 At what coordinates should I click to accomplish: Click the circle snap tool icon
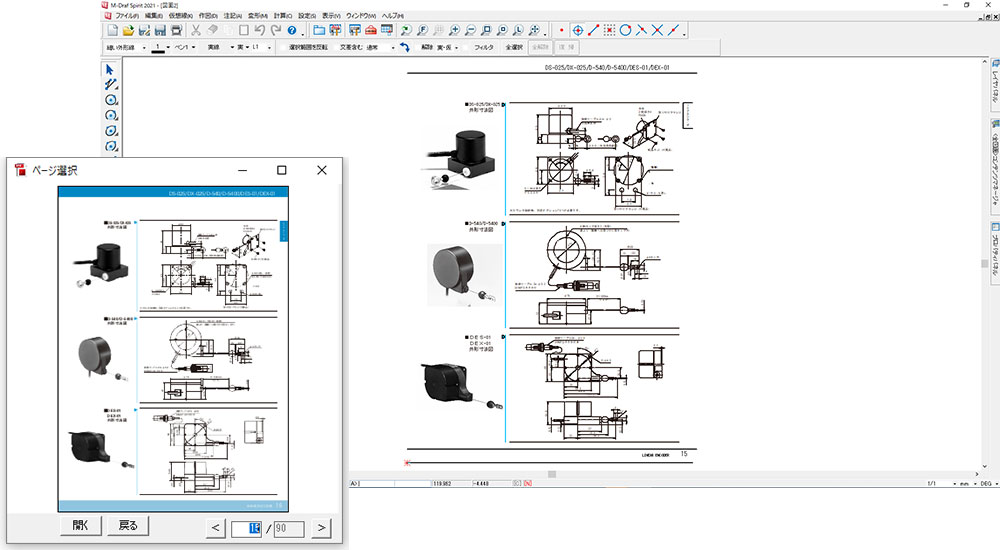tap(625, 31)
